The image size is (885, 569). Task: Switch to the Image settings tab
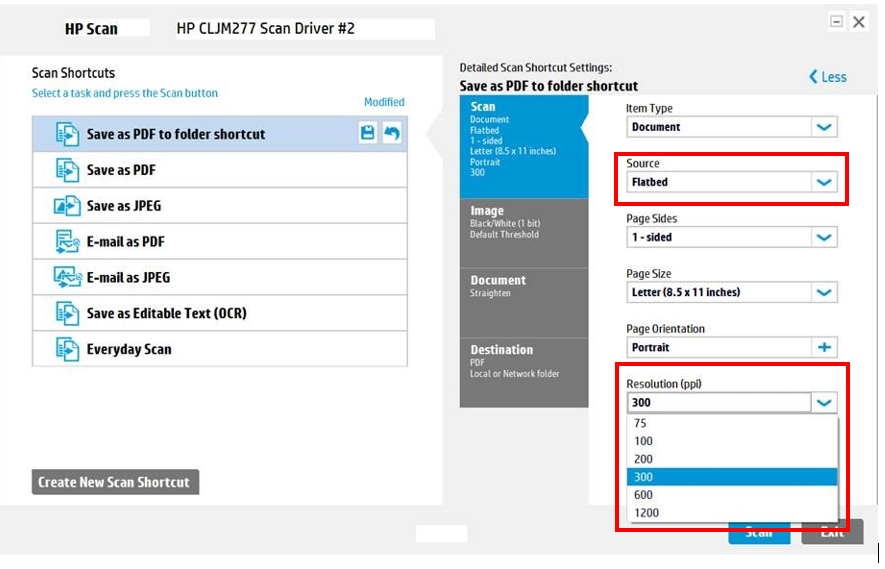pyautogui.click(x=524, y=222)
